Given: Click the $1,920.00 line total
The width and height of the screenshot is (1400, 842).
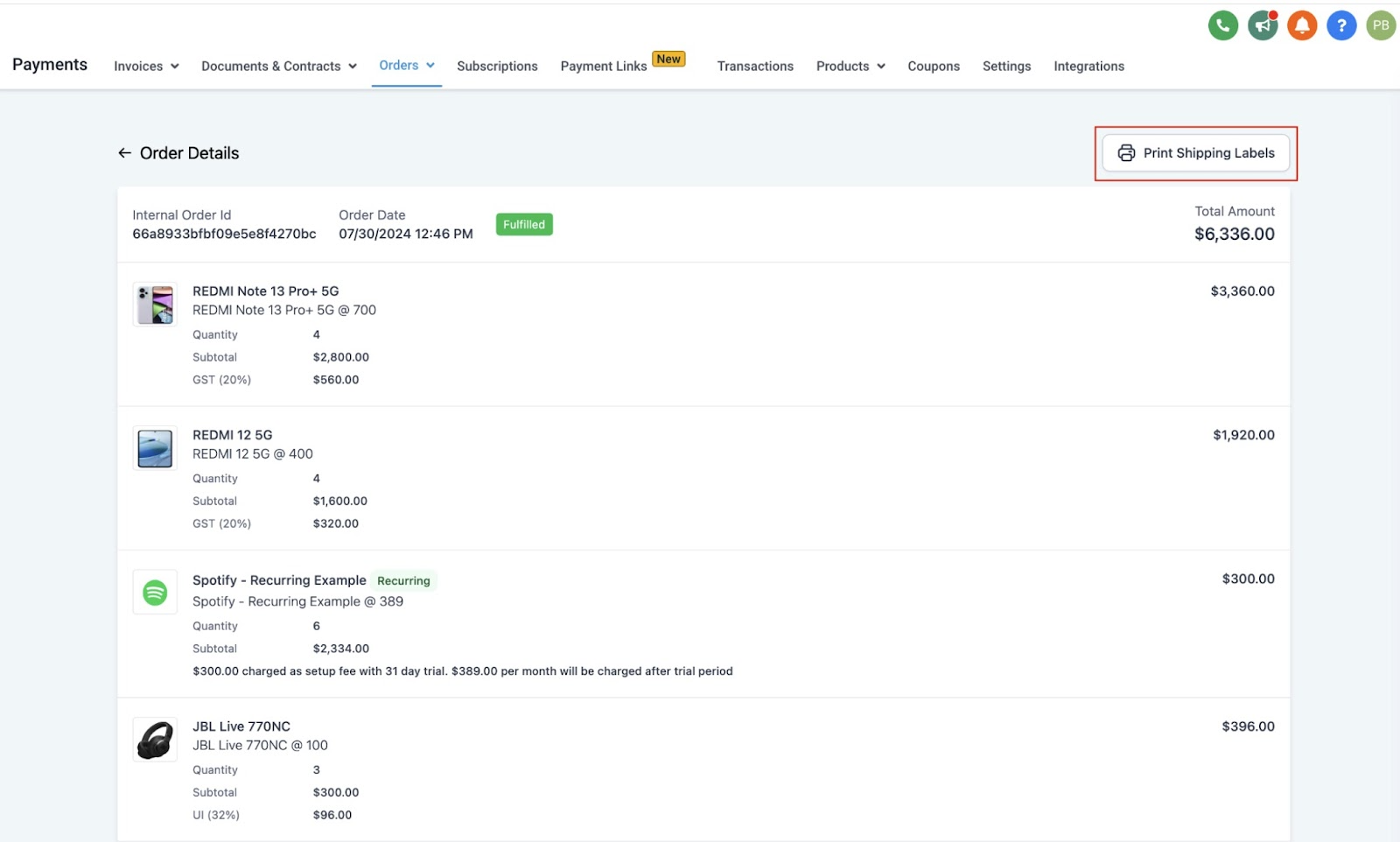Looking at the screenshot, I should pos(1243,435).
